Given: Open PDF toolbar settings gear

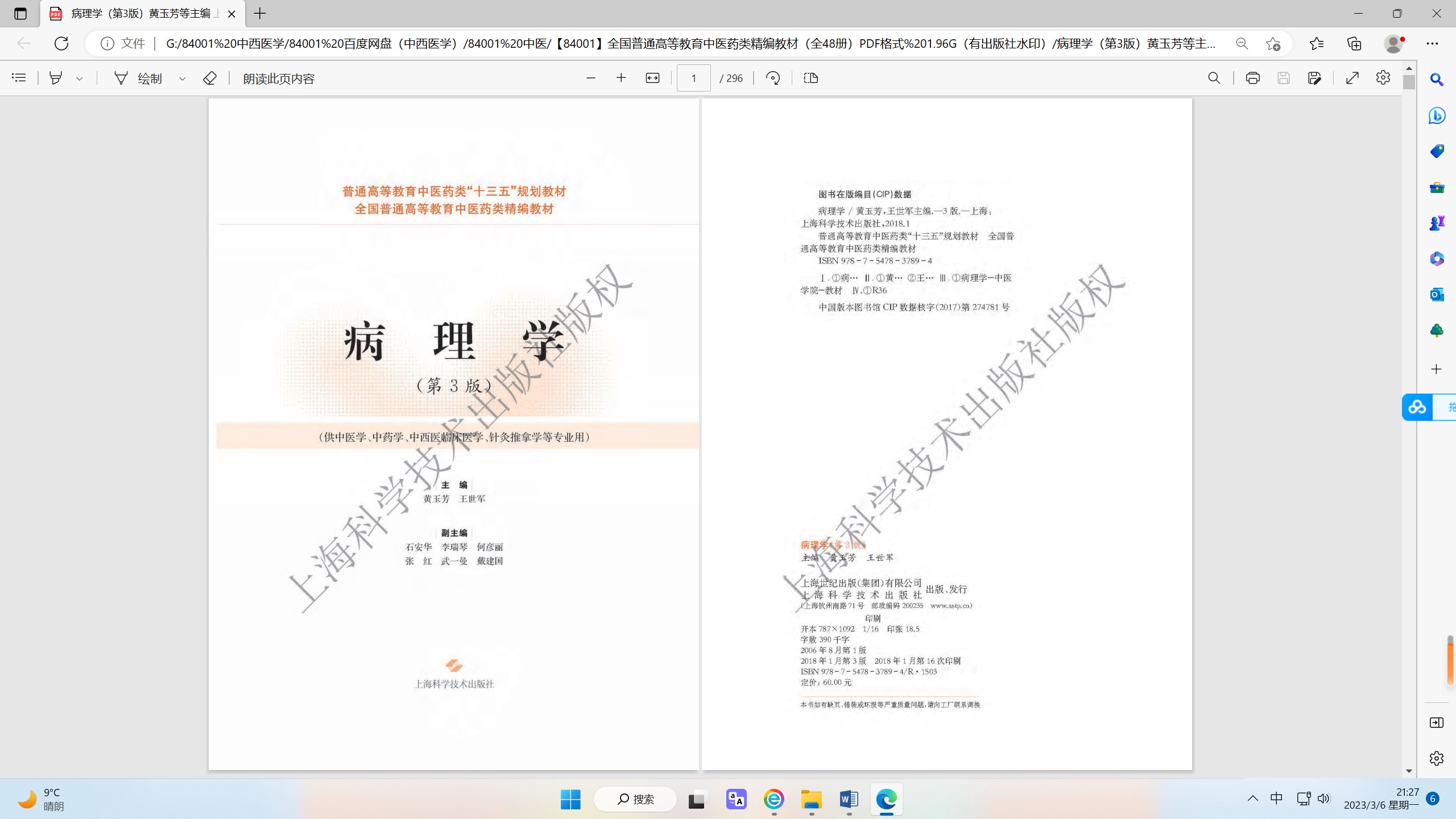Looking at the screenshot, I should [1383, 77].
